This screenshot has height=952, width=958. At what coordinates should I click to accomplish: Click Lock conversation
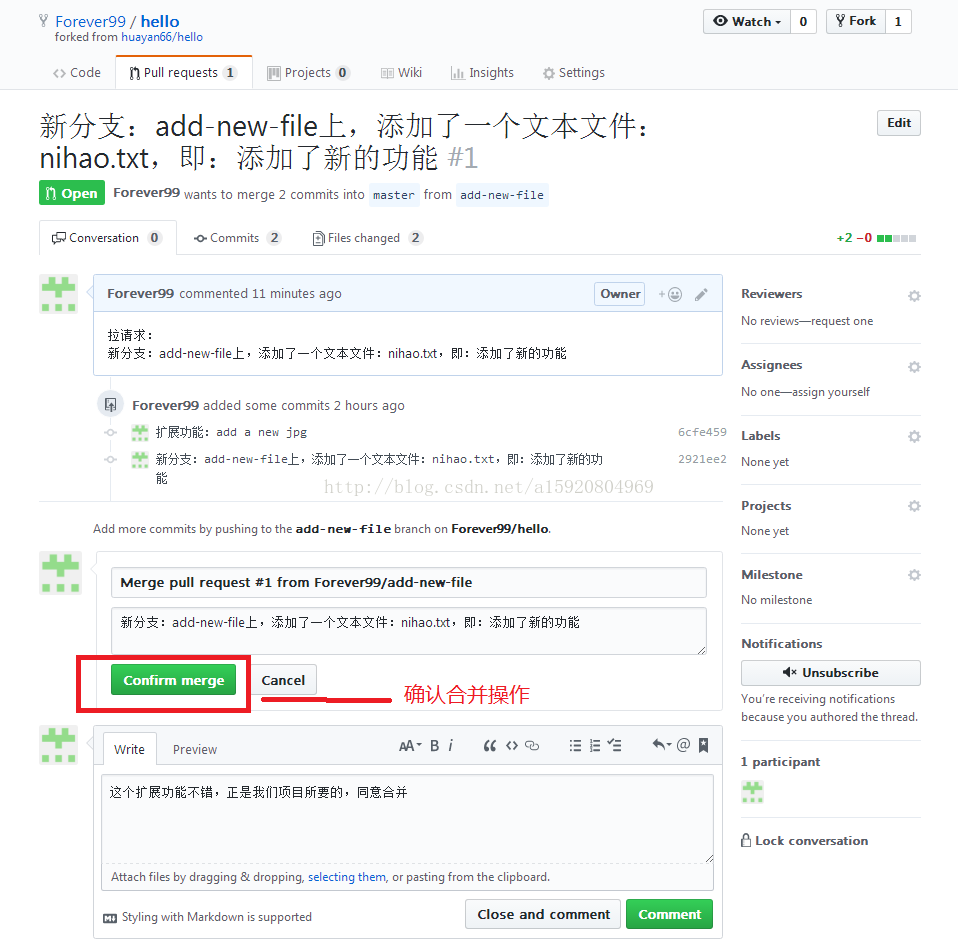(805, 841)
